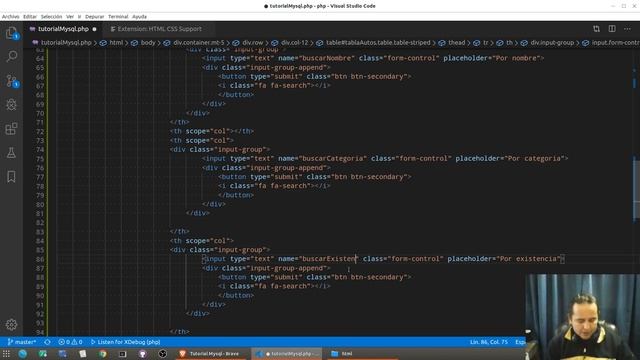Click line number 74 in the gutter

[40, 149]
